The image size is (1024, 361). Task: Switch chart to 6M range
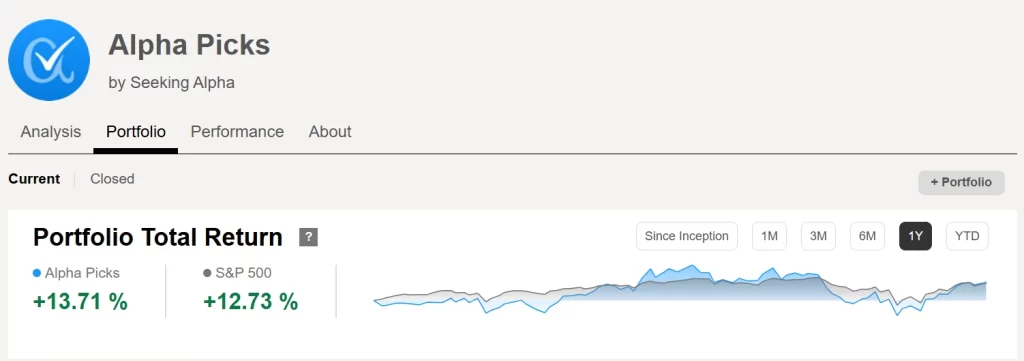(x=867, y=236)
